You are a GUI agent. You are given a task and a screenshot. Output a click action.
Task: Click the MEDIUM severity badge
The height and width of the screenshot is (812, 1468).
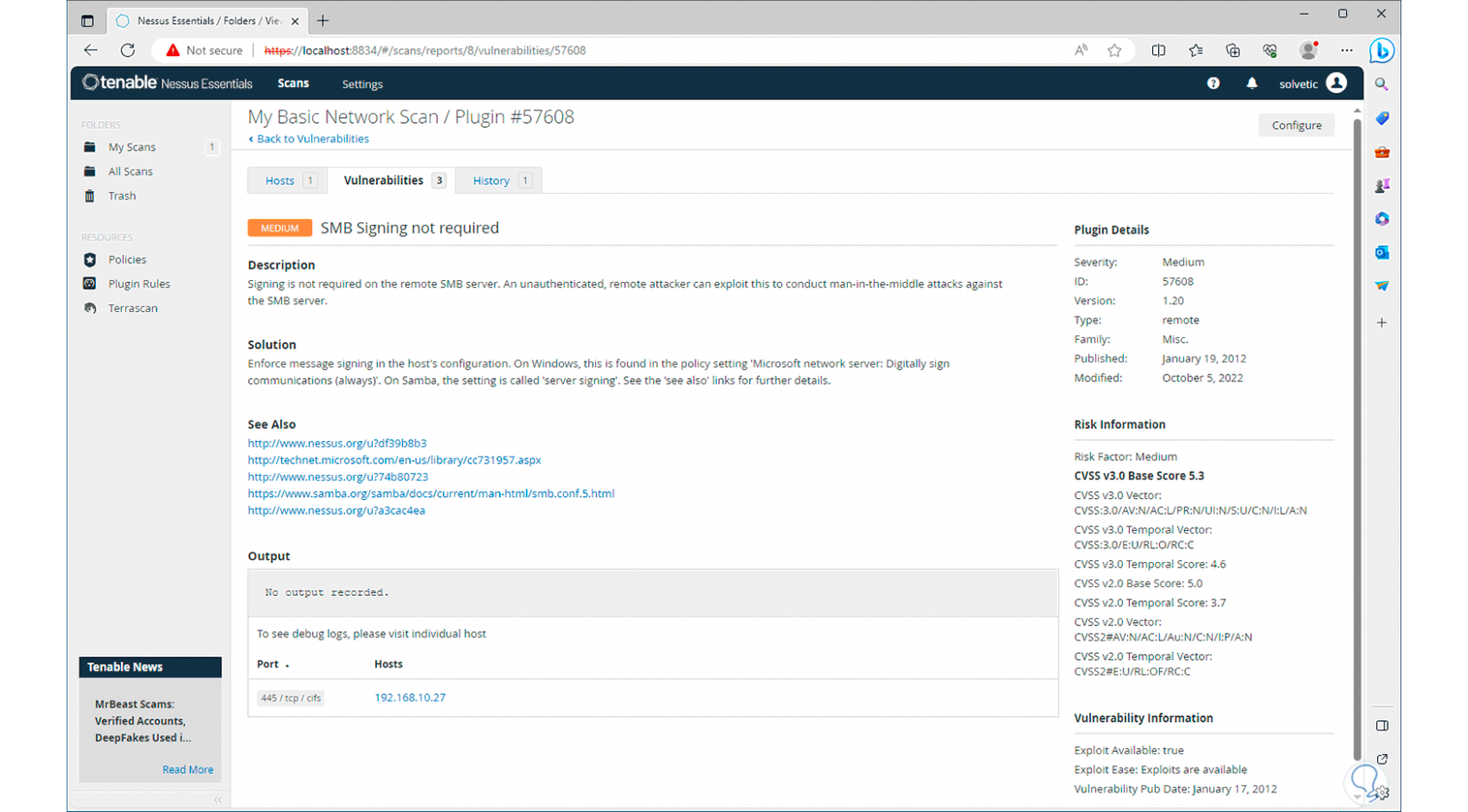(279, 229)
